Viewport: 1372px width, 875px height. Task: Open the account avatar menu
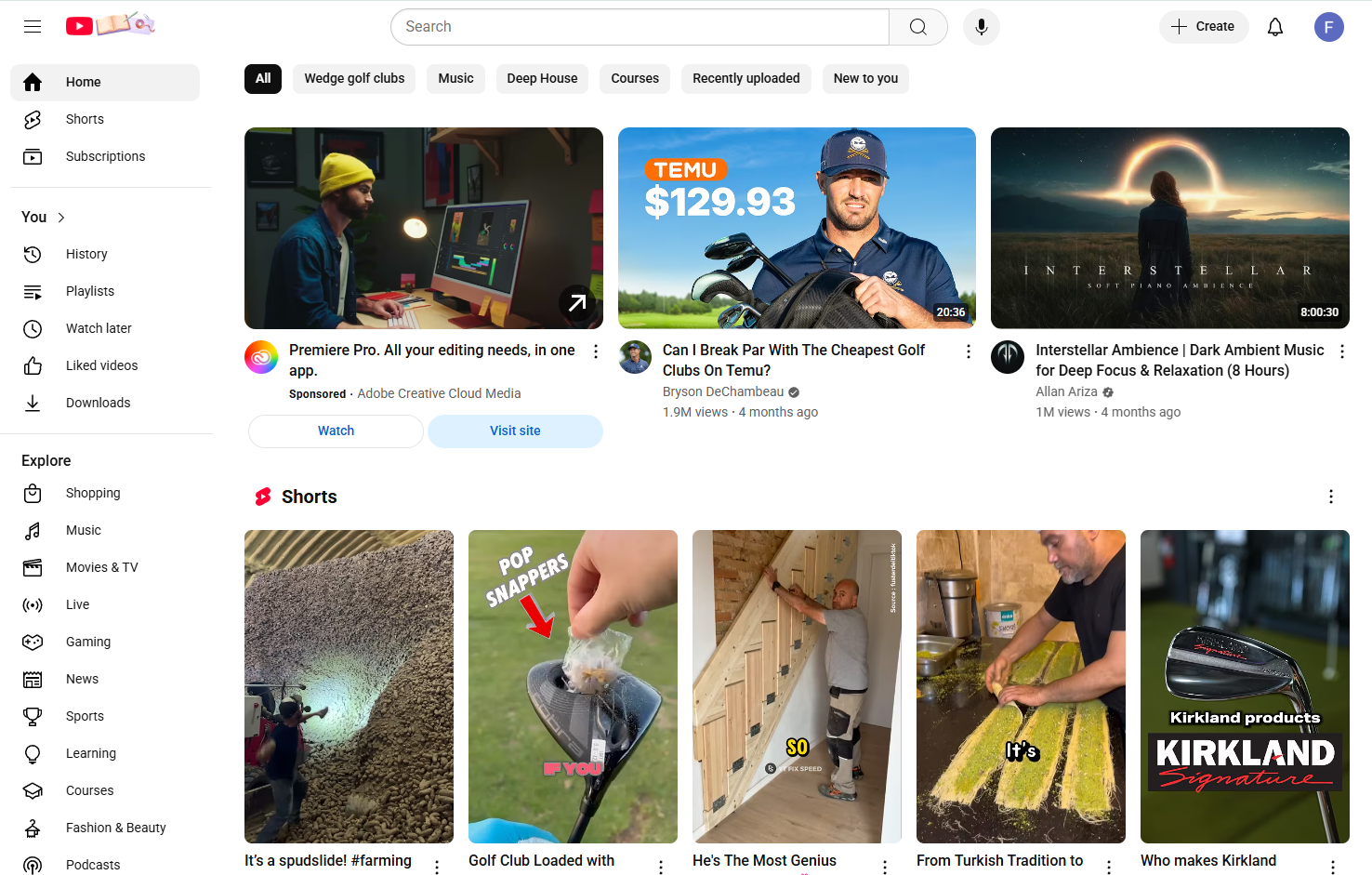tap(1329, 27)
